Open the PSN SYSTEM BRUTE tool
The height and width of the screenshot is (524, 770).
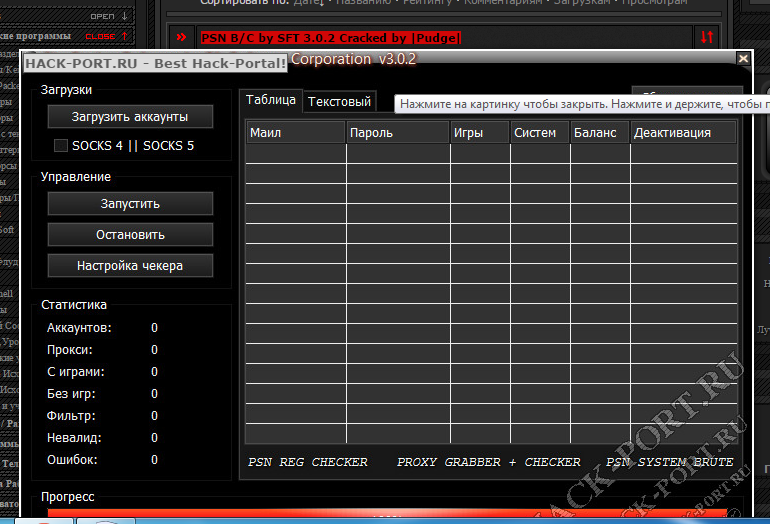669,462
